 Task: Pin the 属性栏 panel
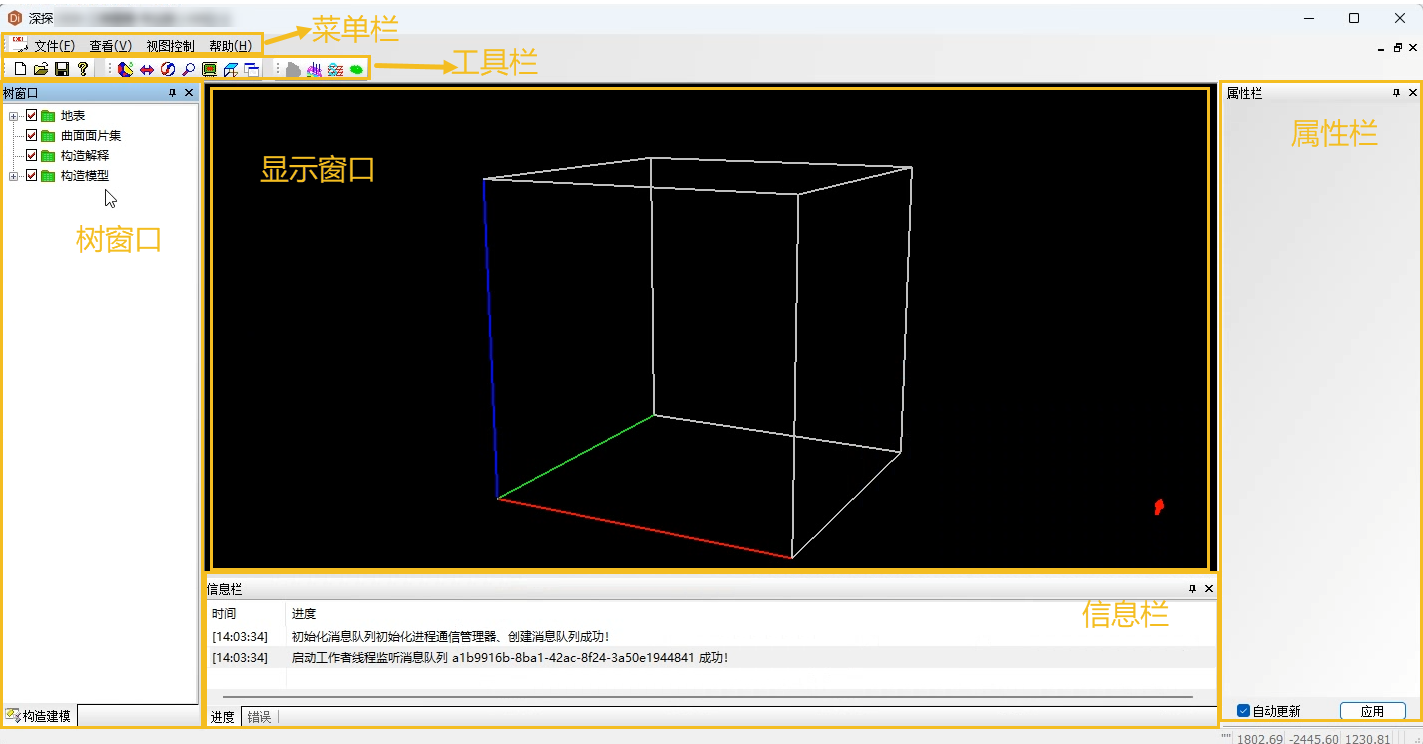pos(1396,93)
